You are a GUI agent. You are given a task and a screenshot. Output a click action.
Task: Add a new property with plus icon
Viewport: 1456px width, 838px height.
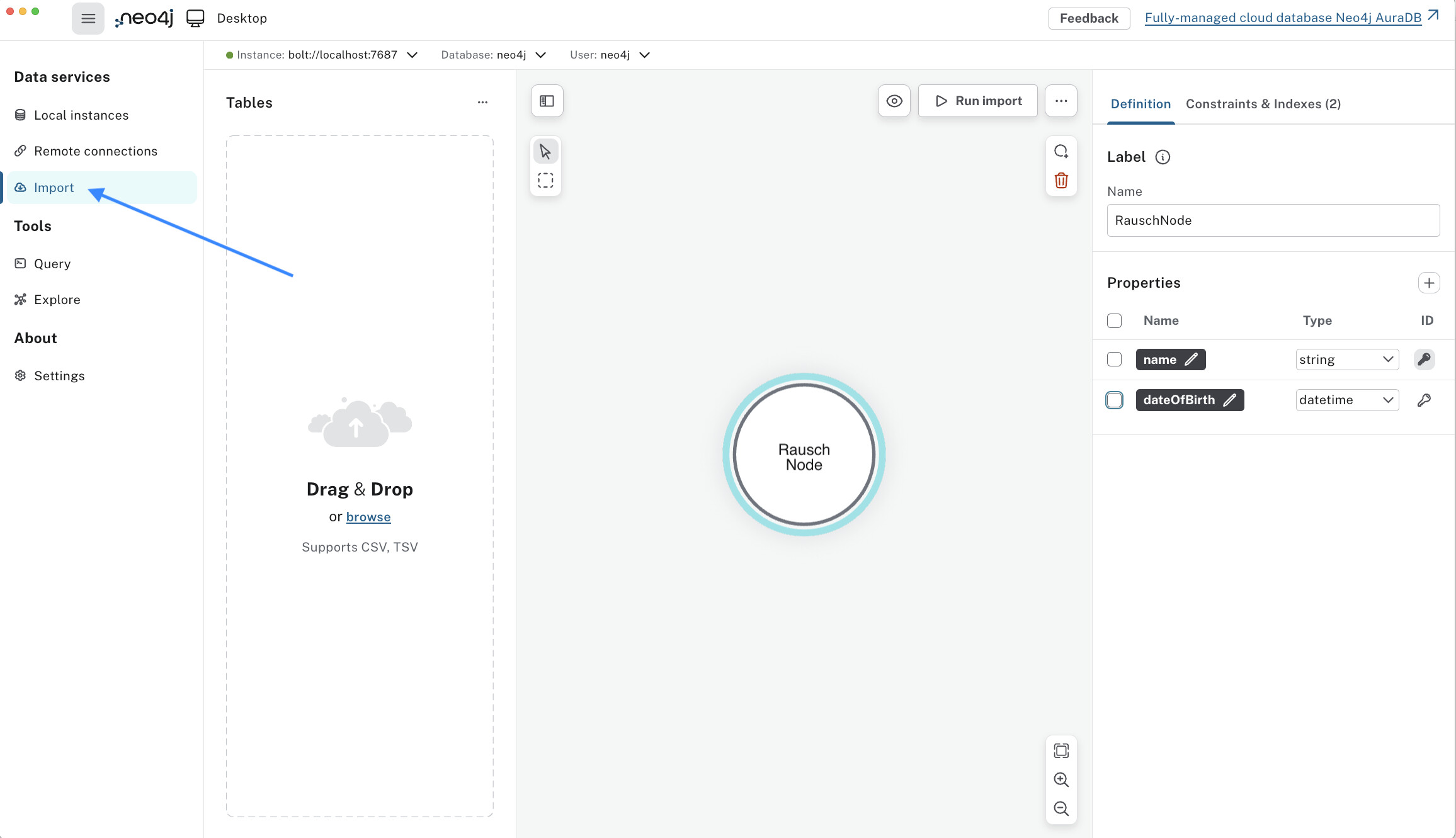point(1429,283)
